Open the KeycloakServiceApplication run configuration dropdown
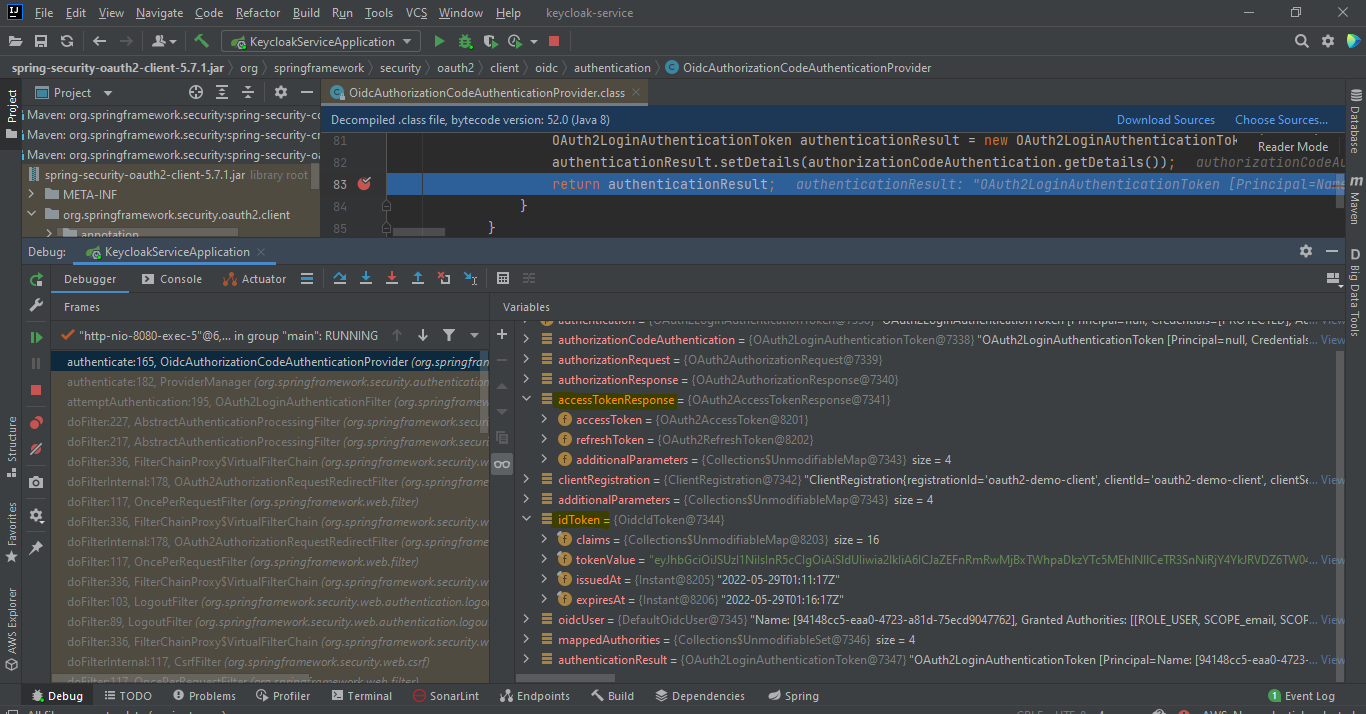The height and width of the screenshot is (714, 1366). point(321,41)
